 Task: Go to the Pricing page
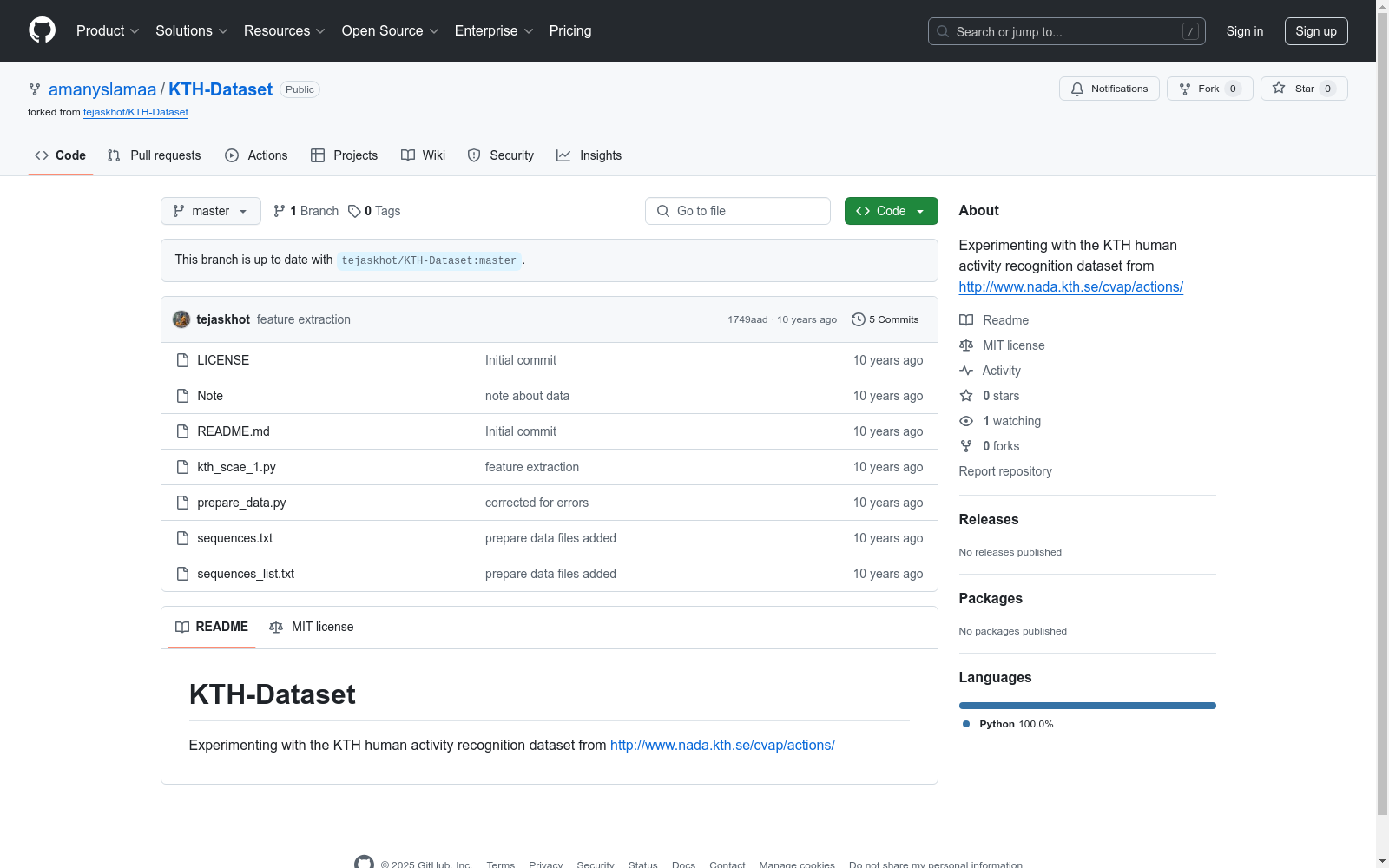tap(570, 31)
